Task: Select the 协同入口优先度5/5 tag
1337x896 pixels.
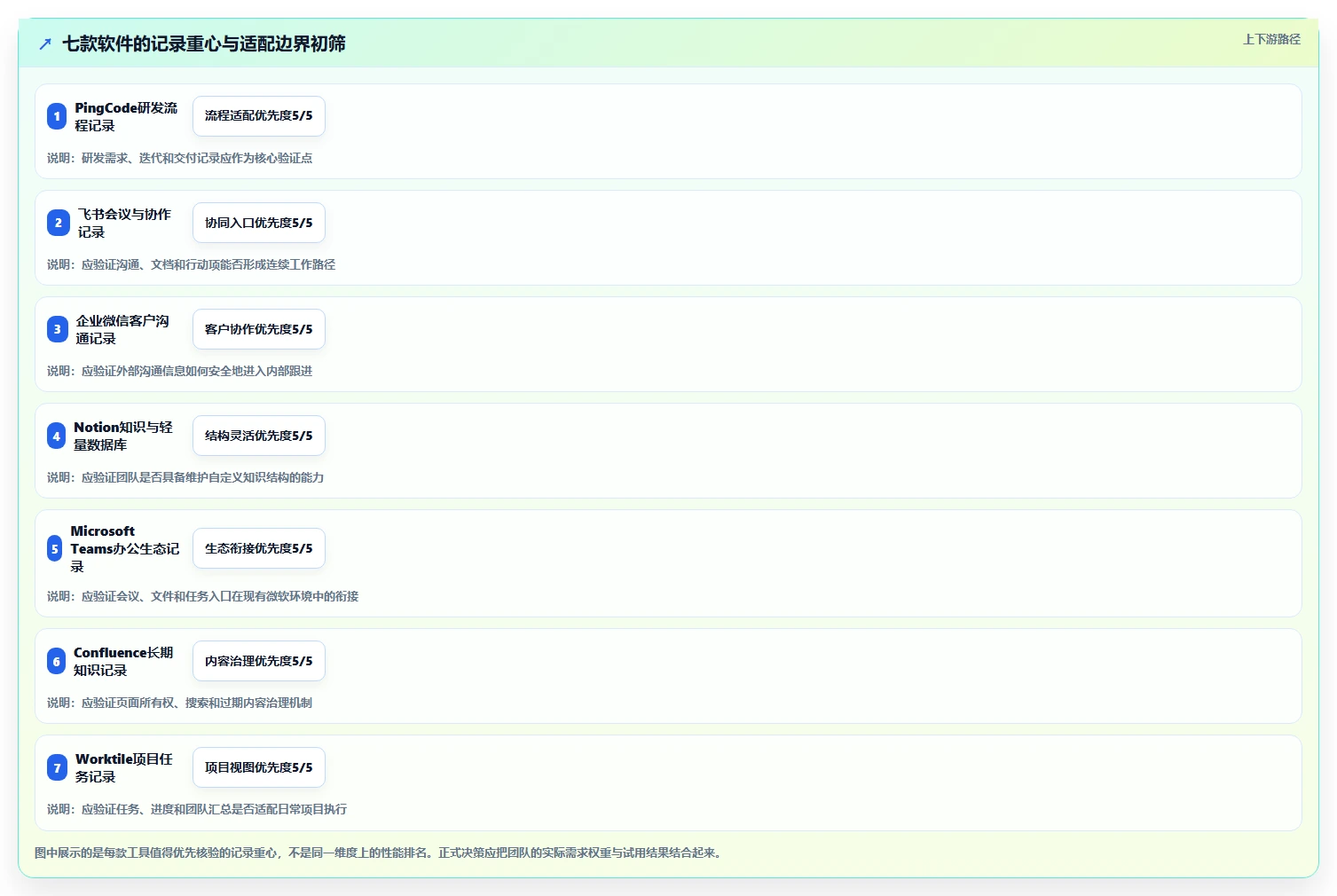Action: point(259,223)
